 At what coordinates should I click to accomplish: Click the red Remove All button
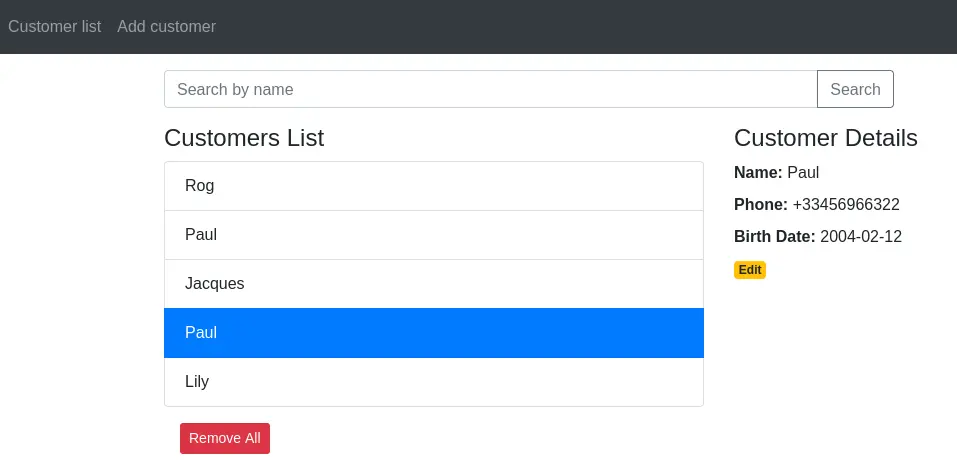(225, 438)
